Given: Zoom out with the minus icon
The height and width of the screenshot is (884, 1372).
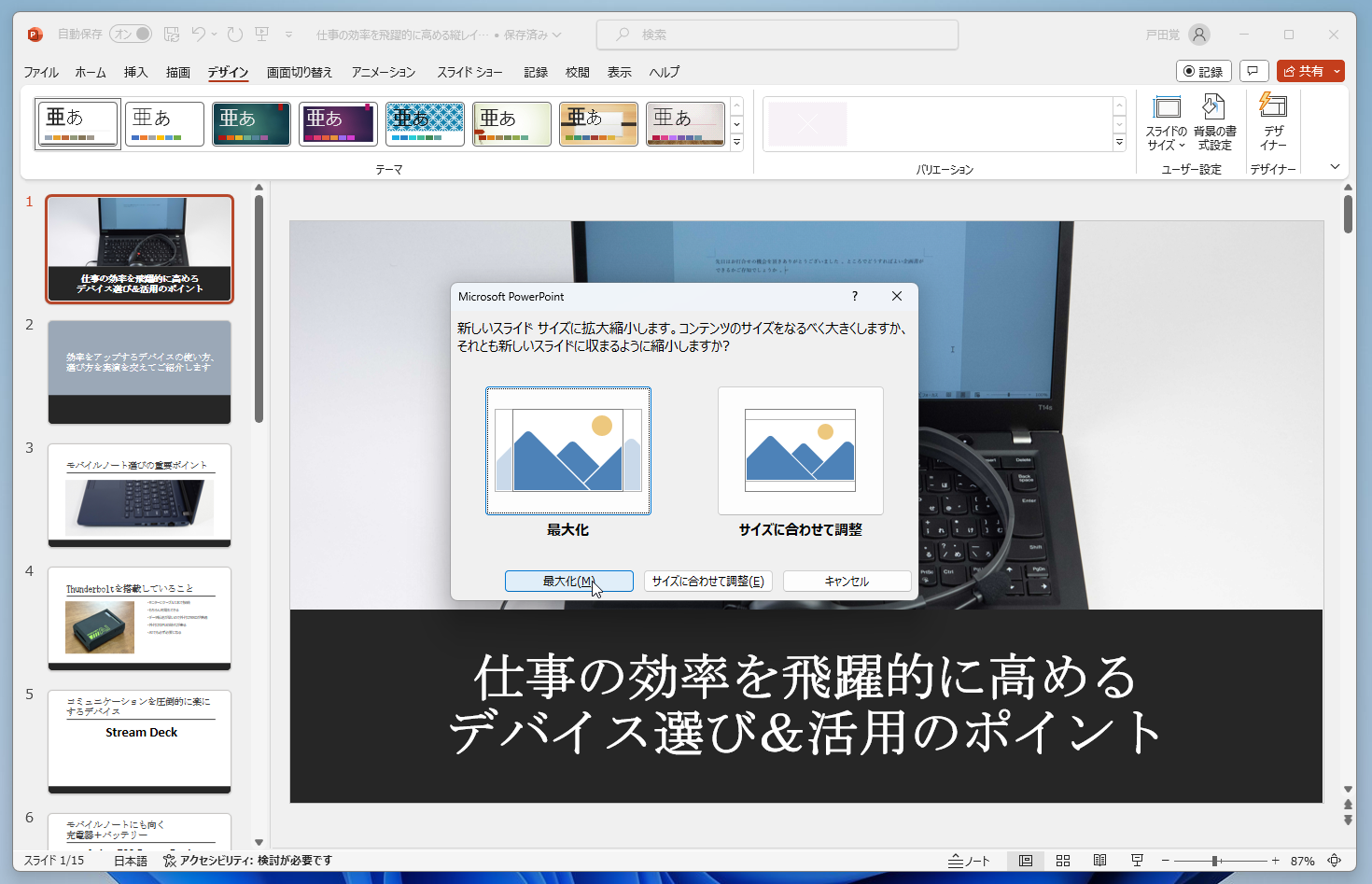Looking at the screenshot, I should [1165, 861].
